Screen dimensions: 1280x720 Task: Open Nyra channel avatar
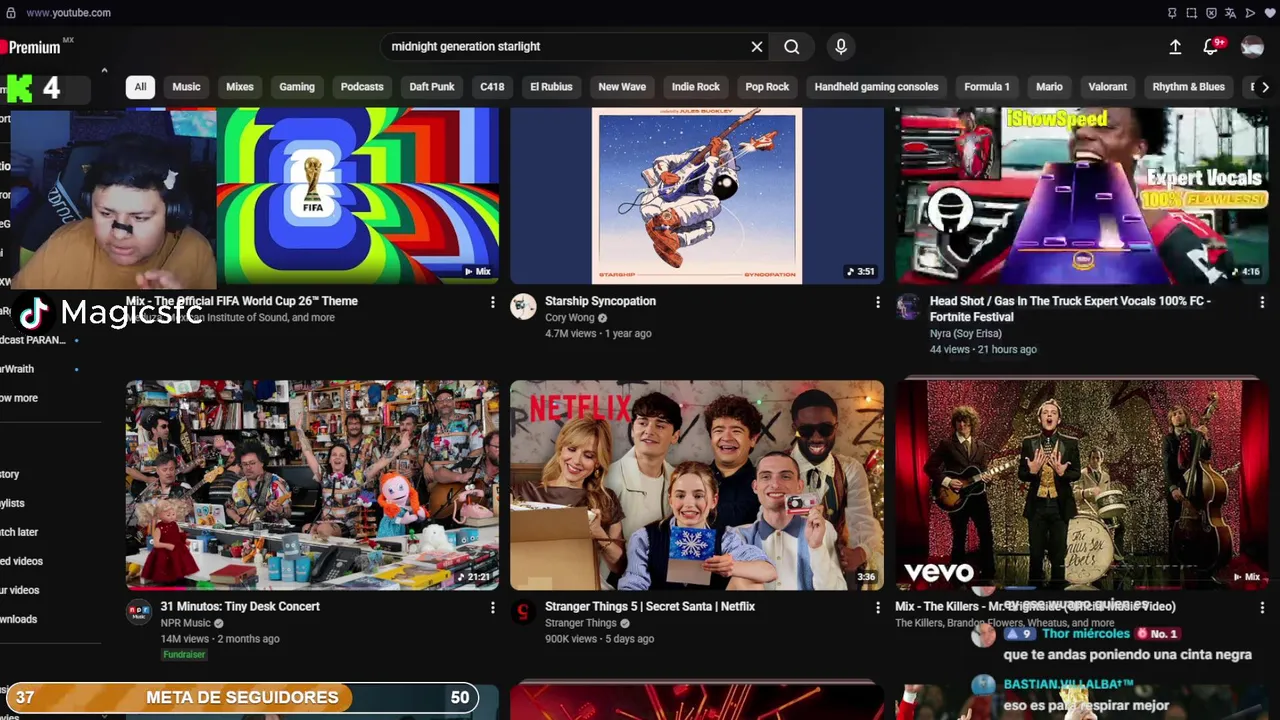tap(908, 307)
